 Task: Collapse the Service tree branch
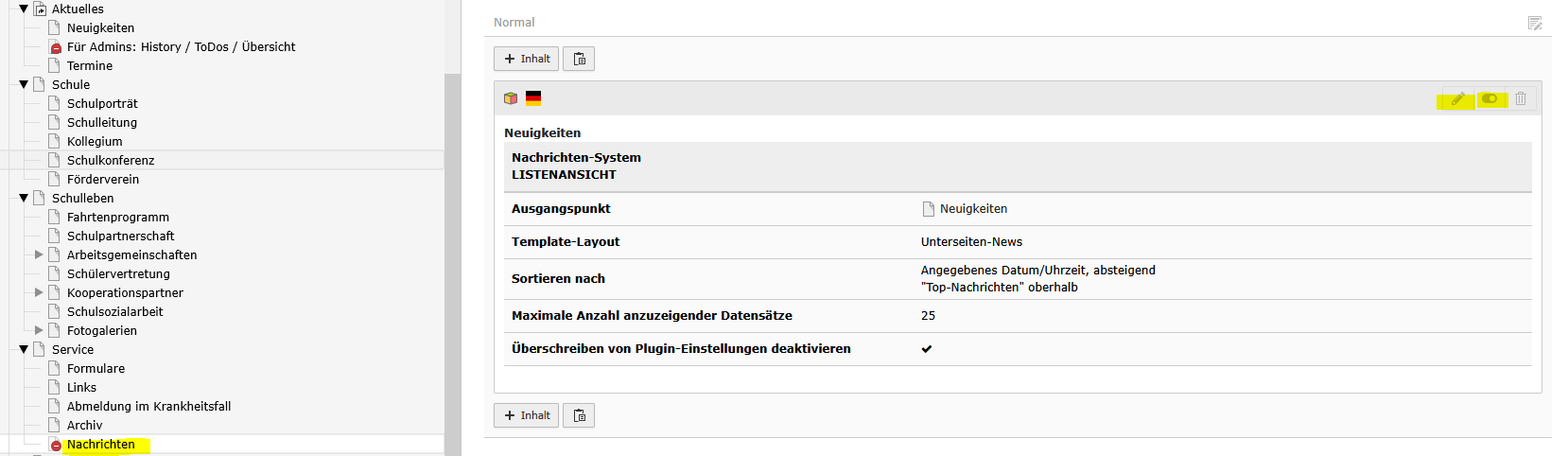24,349
